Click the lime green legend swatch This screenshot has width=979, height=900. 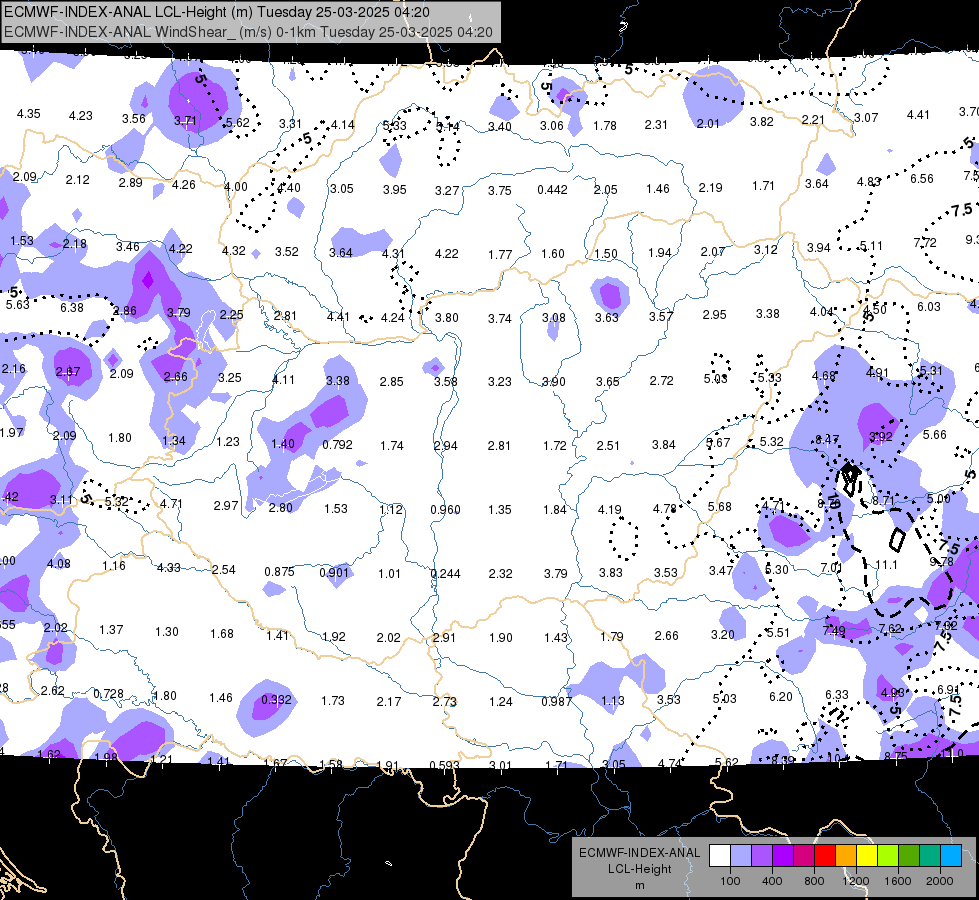[889, 855]
